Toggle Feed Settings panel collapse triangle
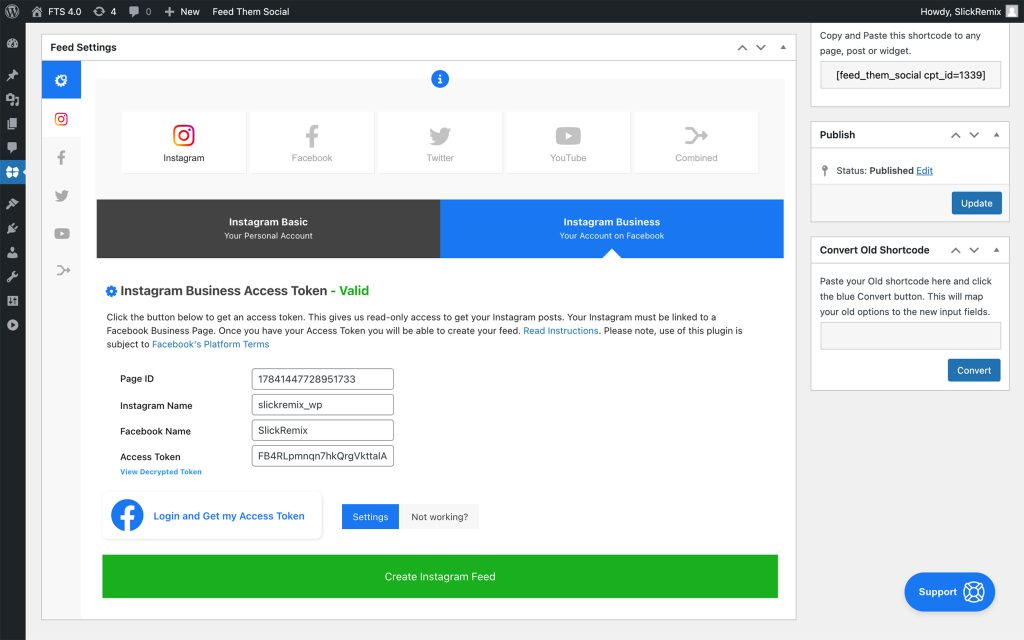Viewport: 1024px width, 640px height. pyautogui.click(x=783, y=47)
